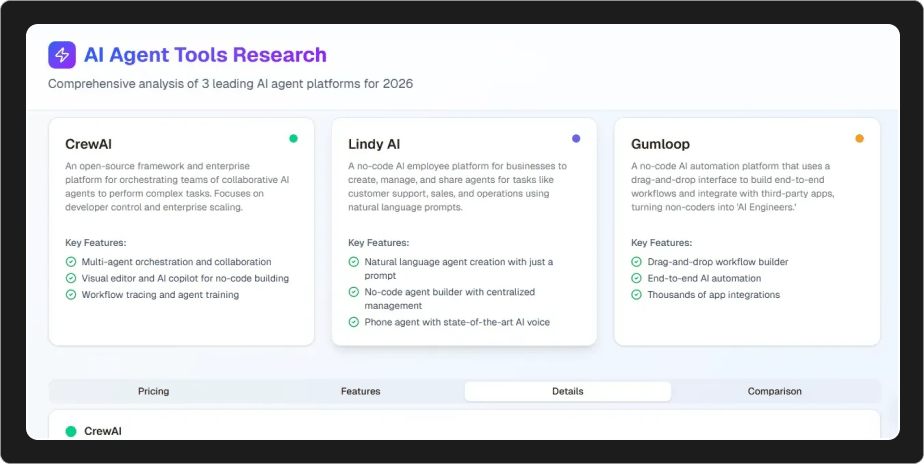924x464 pixels.
Task: Click the orange status dot on Gumloop card
Action: click(x=860, y=139)
